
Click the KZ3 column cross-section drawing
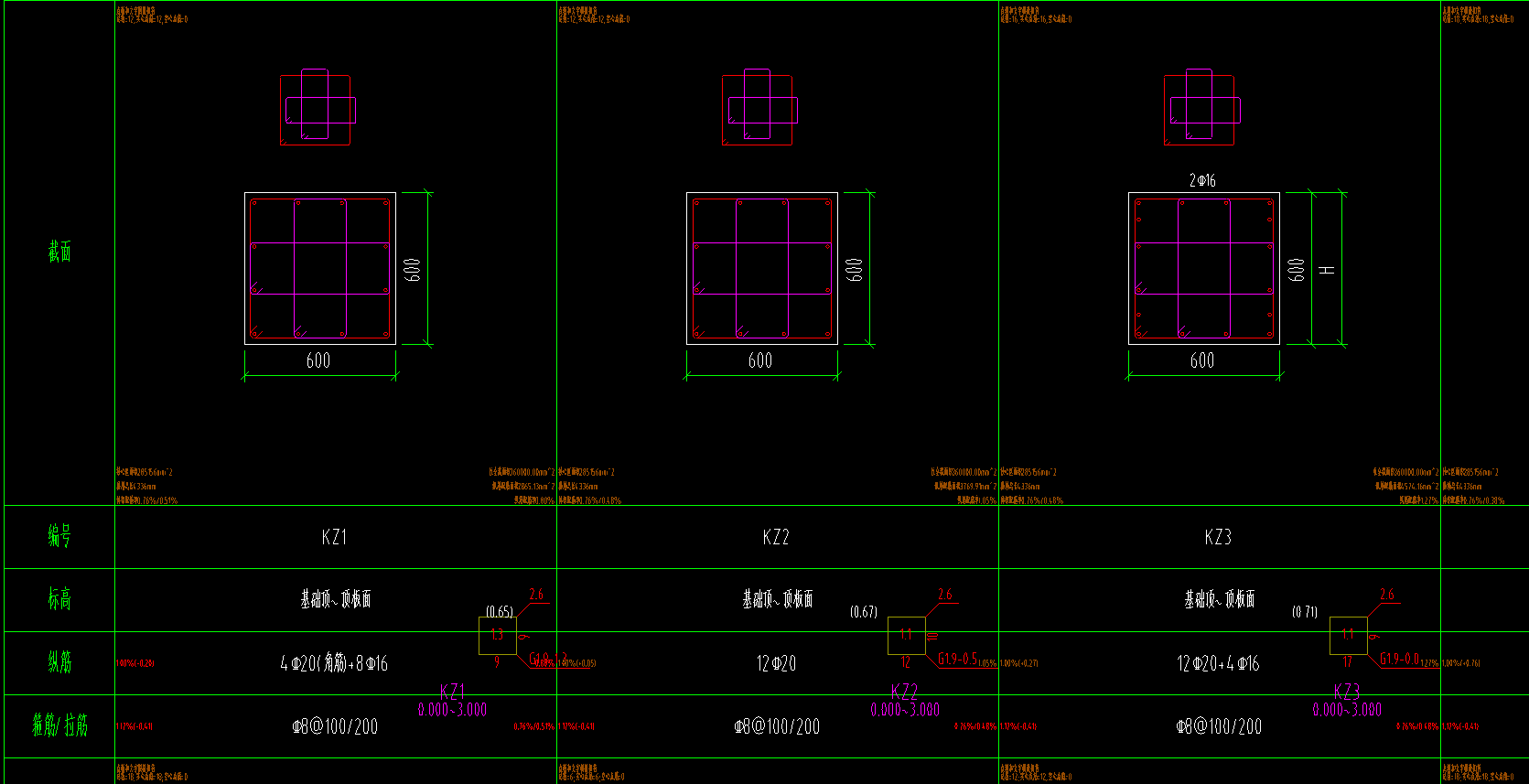pos(1204,268)
